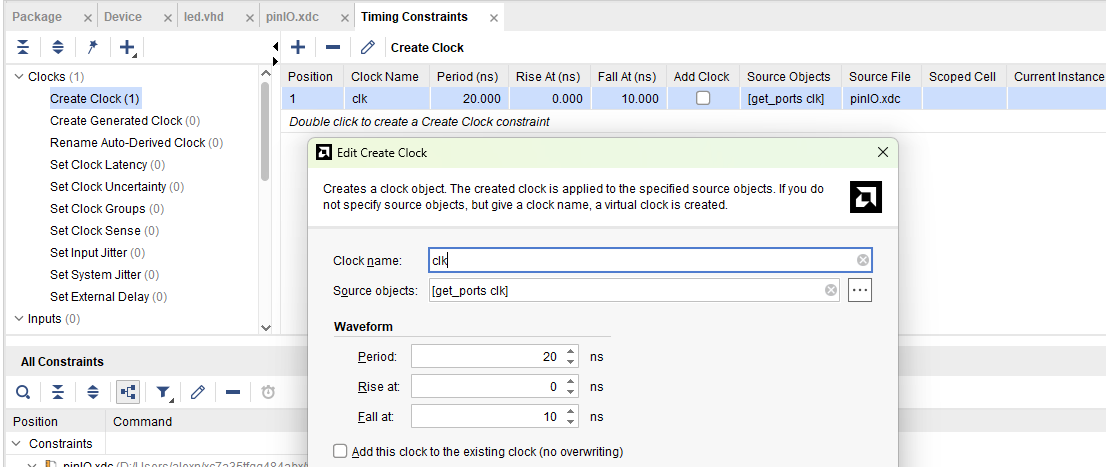Toggle Add Clock checkbox in clk row
Screen dimensions: 1106x467
coord(703,98)
